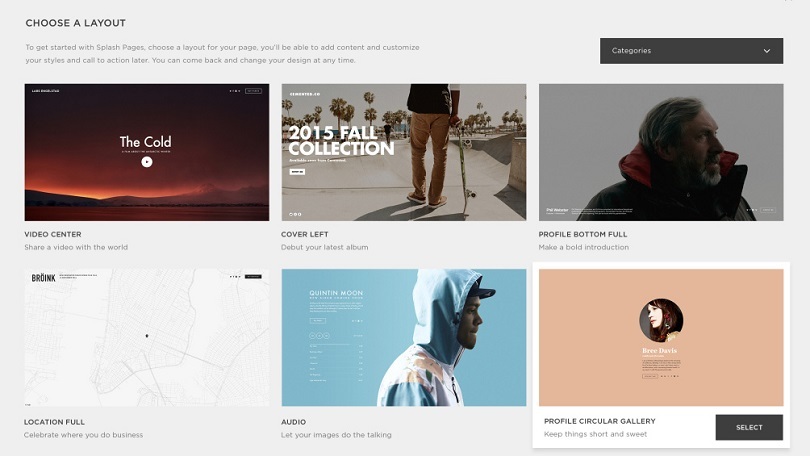Click the COVER LEFT title label
The height and width of the screenshot is (456, 810).
(x=304, y=234)
